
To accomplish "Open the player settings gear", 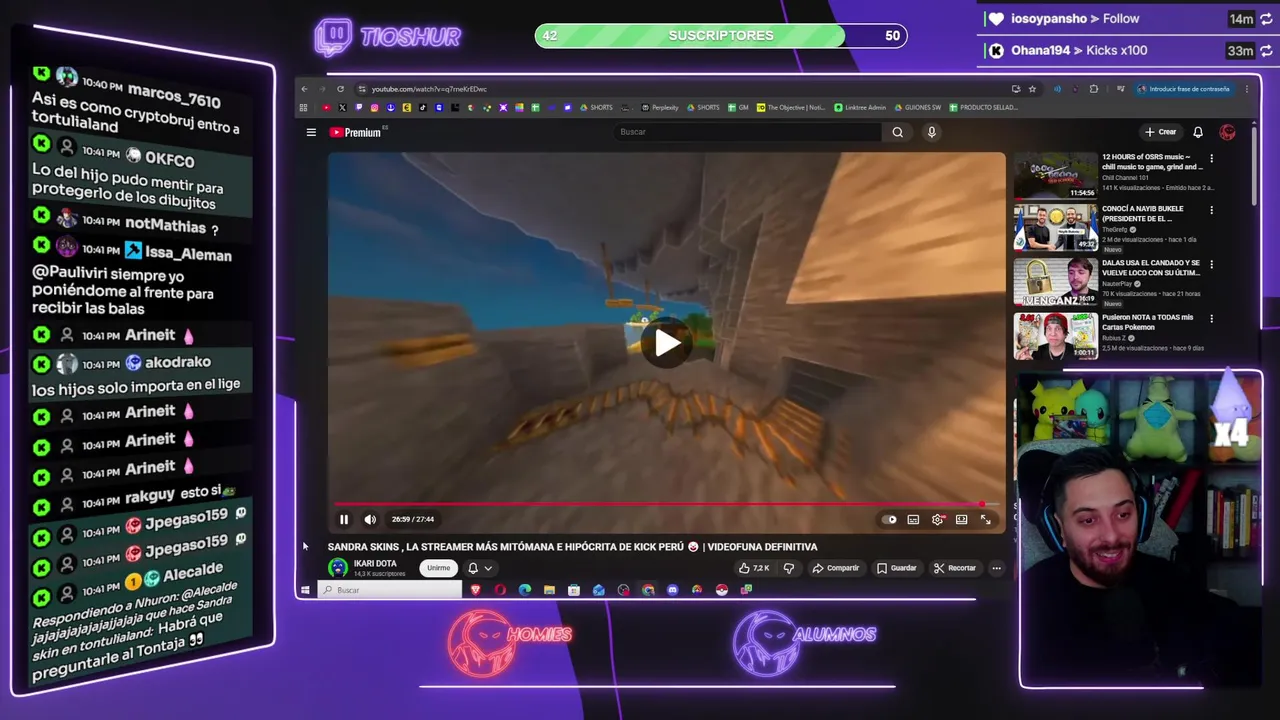I will pos(937,519).
